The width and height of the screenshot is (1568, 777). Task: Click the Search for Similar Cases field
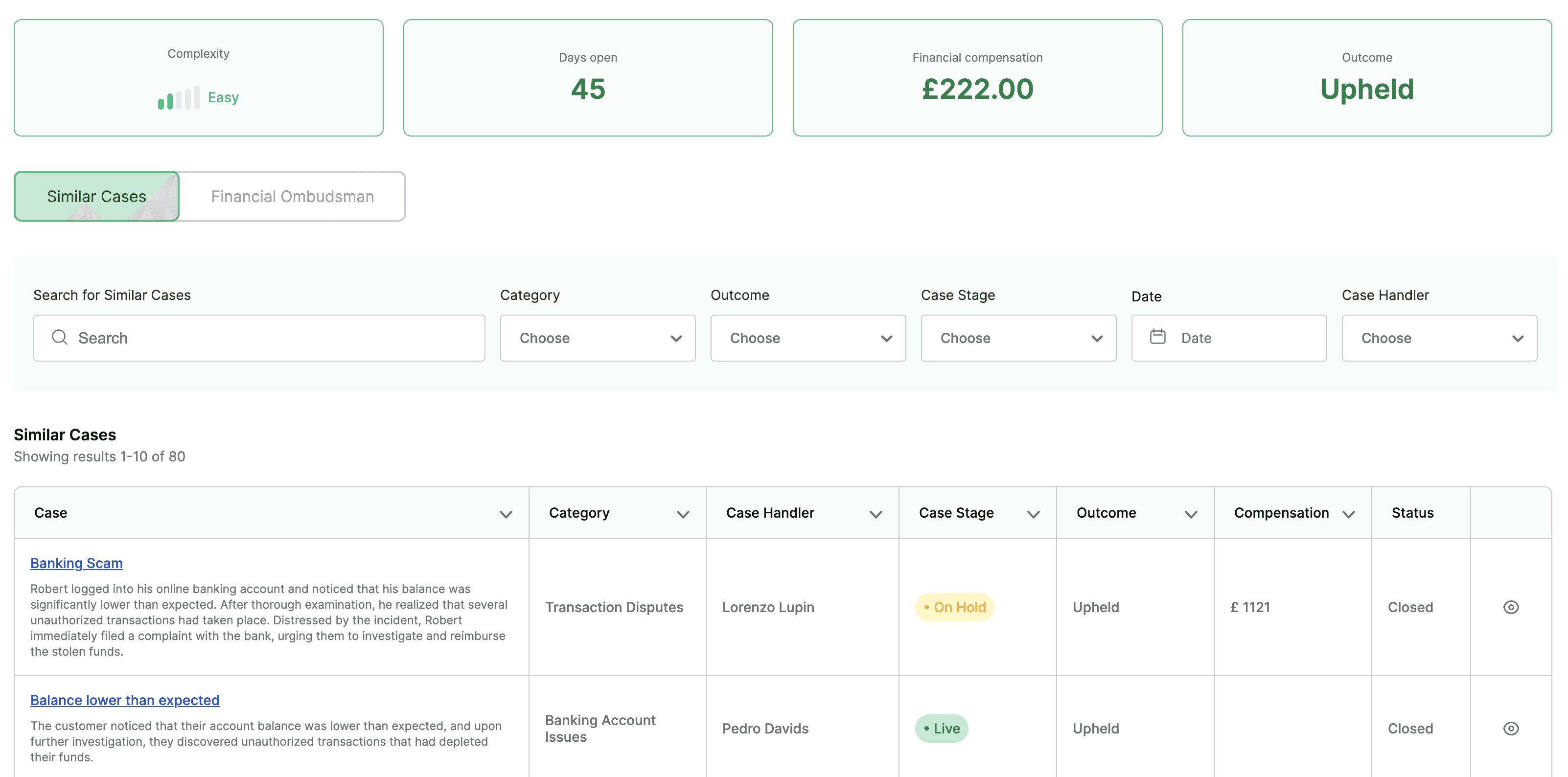pos(274,338)
